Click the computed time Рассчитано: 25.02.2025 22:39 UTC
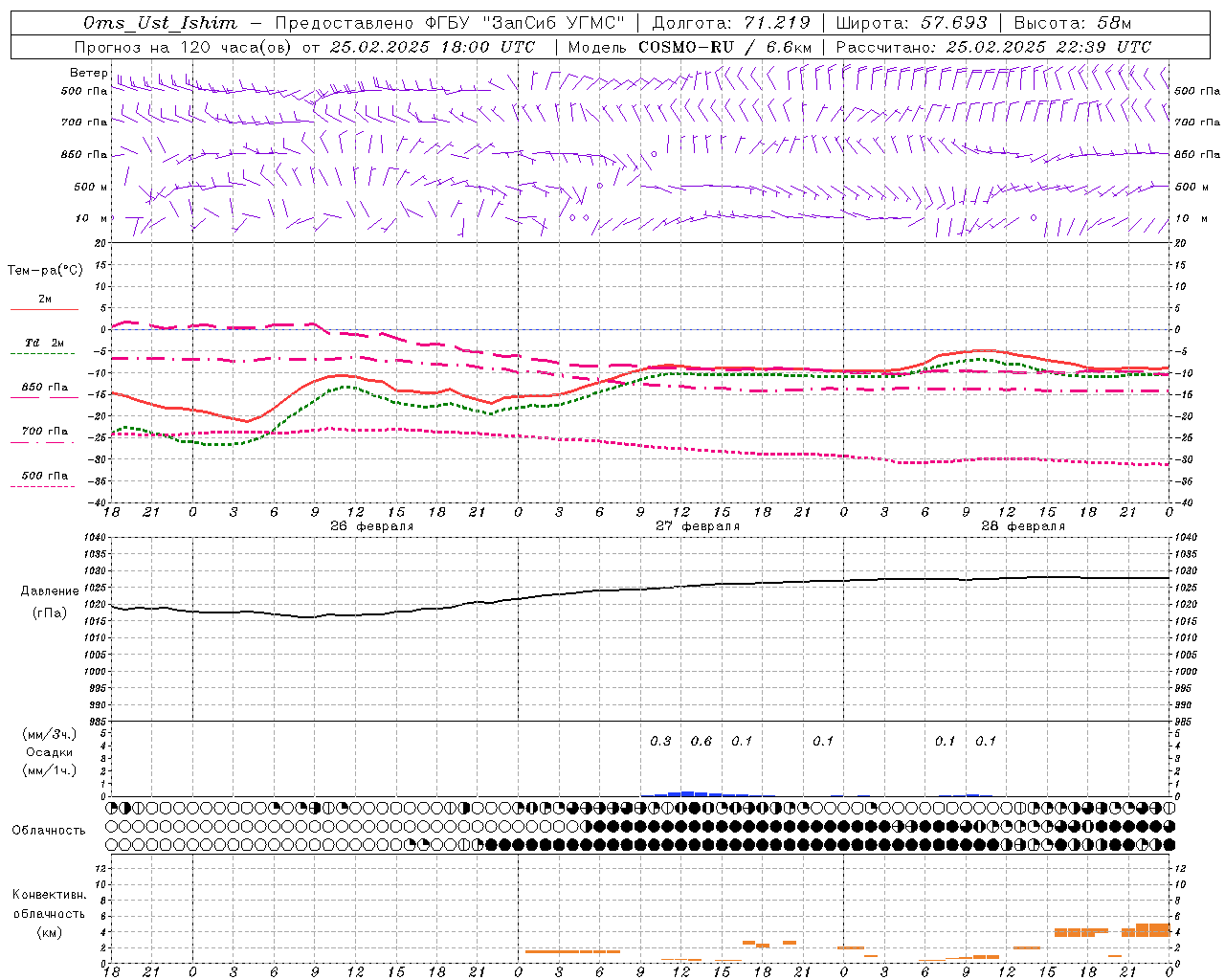 click(x=993, y=47)
